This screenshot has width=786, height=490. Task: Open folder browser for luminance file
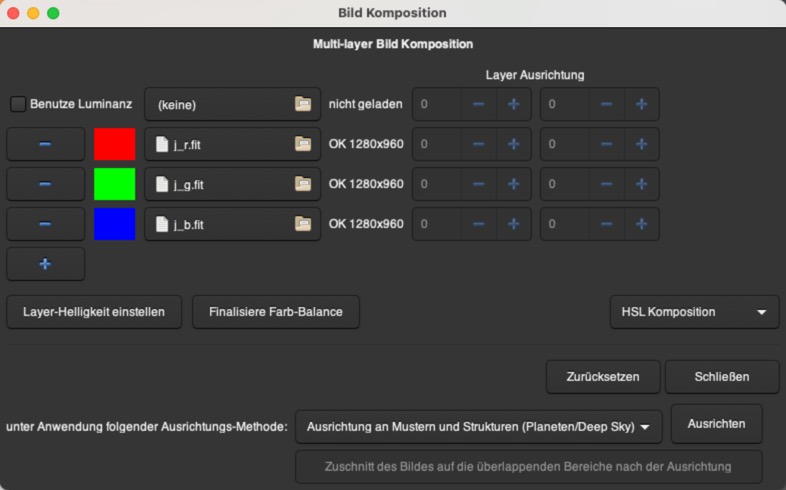tap(303, 104)
